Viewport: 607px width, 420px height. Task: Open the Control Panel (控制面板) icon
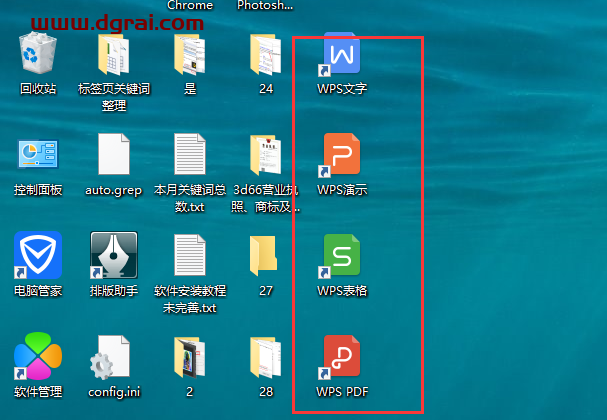point(38,154)
